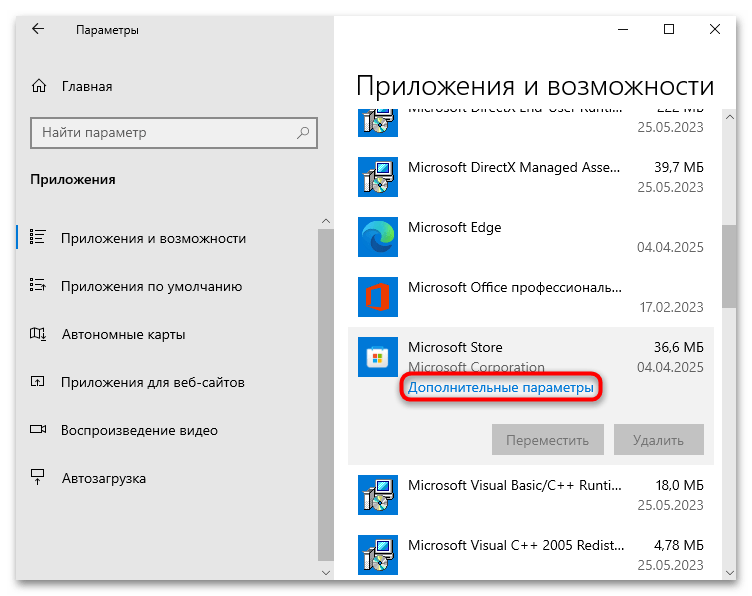Click the 17.02.2023 install date

point(671,307)
